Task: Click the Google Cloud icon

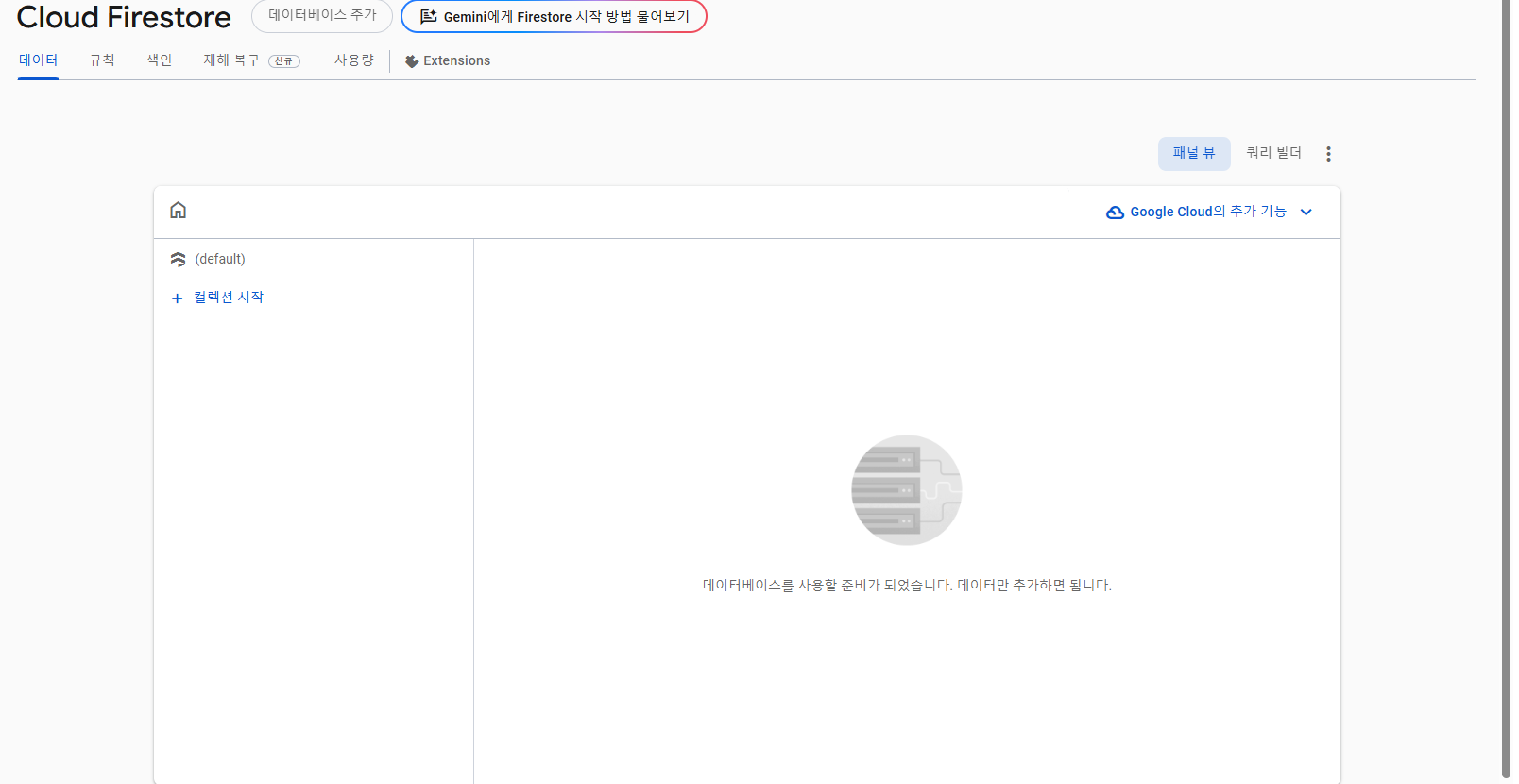Action: pos(1115,213)
